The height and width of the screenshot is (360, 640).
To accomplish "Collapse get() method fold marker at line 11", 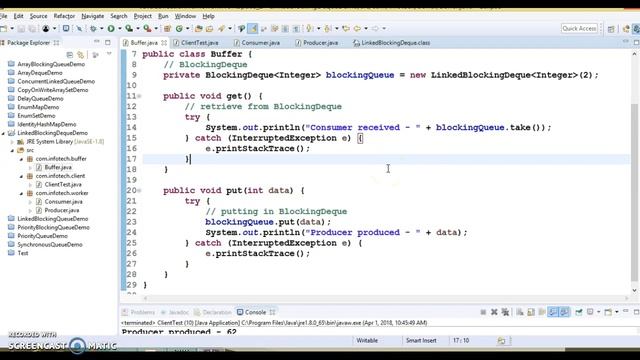I will [x=139, y=96].
